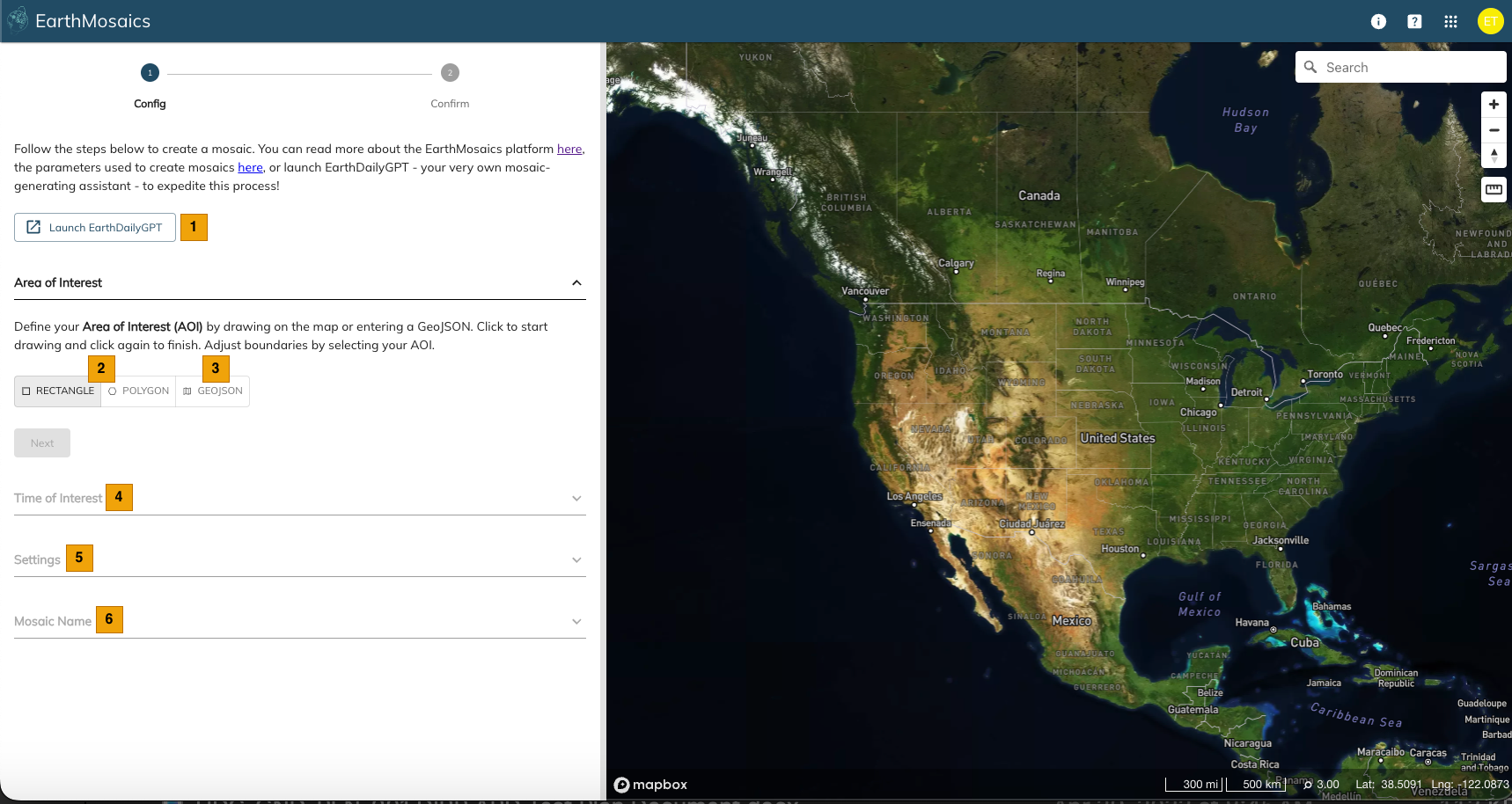Click the Mexico map label

(x=1071, y=621)
